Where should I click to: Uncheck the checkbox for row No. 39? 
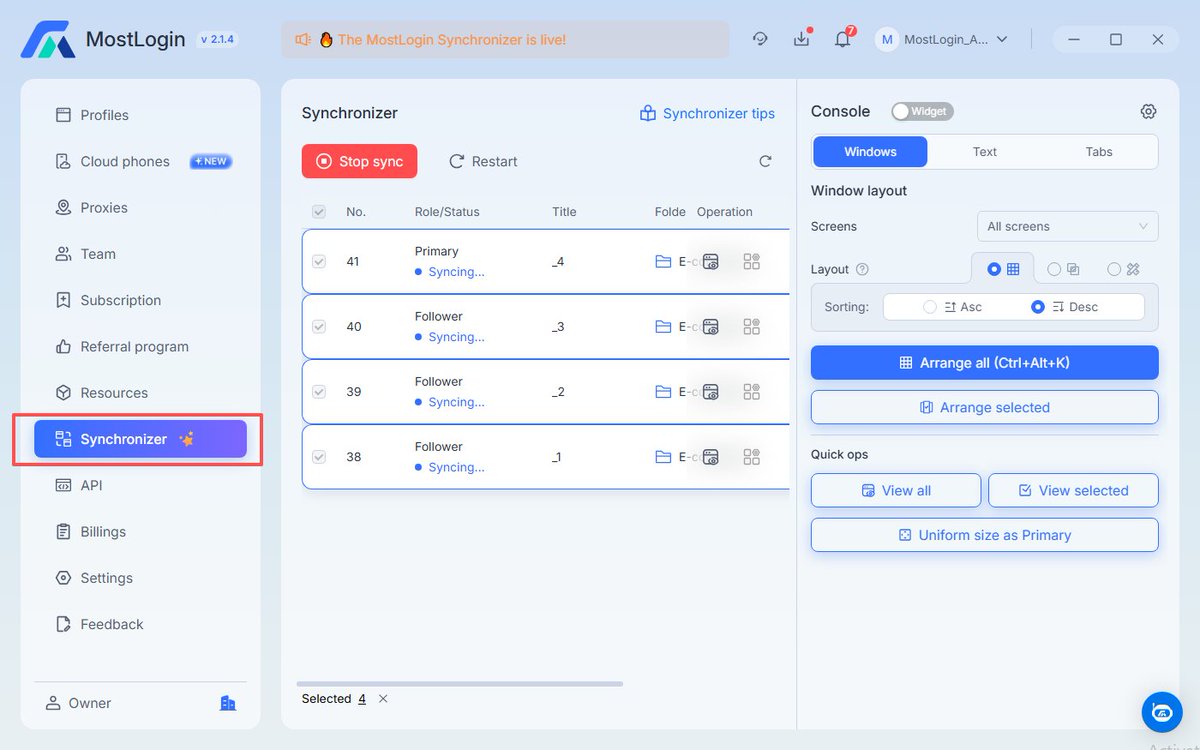click(x=319, y=391)
